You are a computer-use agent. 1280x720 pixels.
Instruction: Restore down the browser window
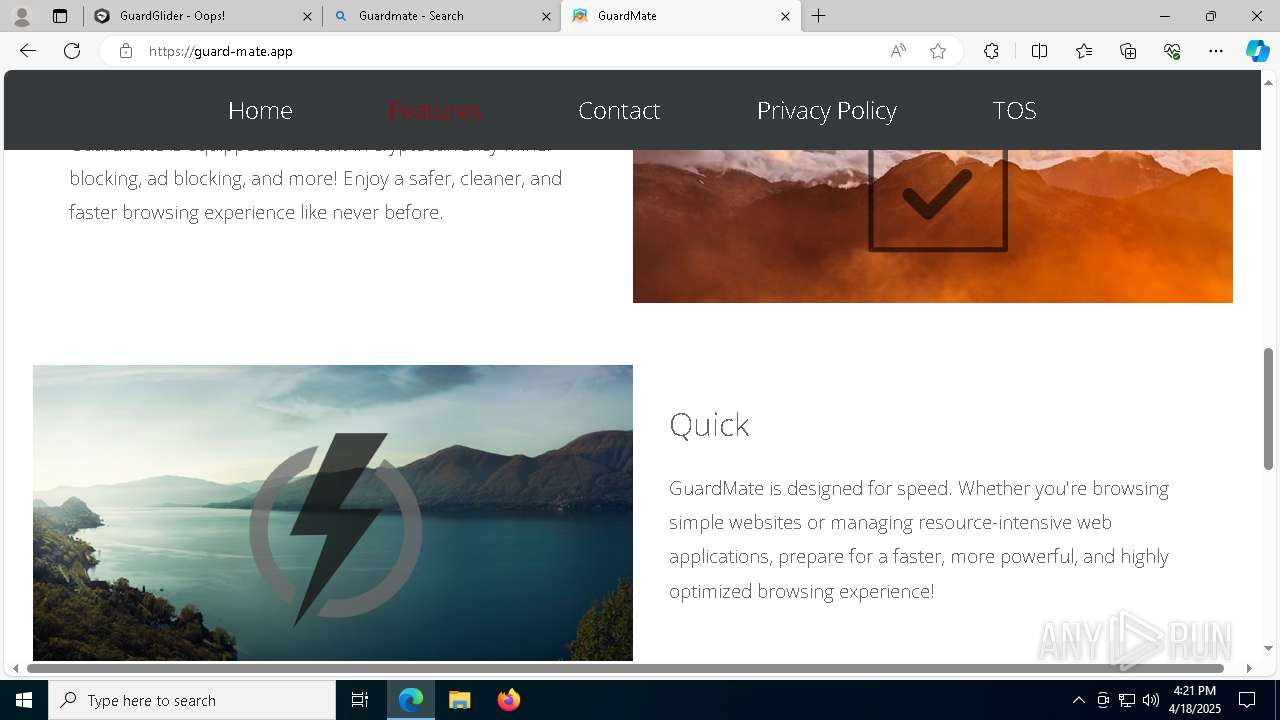point(1210,16)
